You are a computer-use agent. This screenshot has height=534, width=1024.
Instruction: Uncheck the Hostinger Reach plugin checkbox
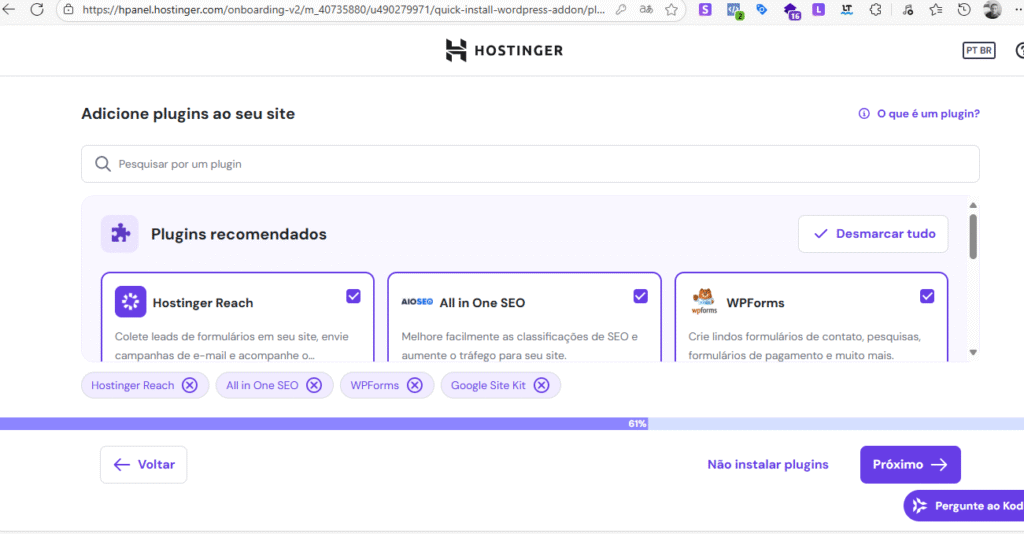click(x=353, y=296)
